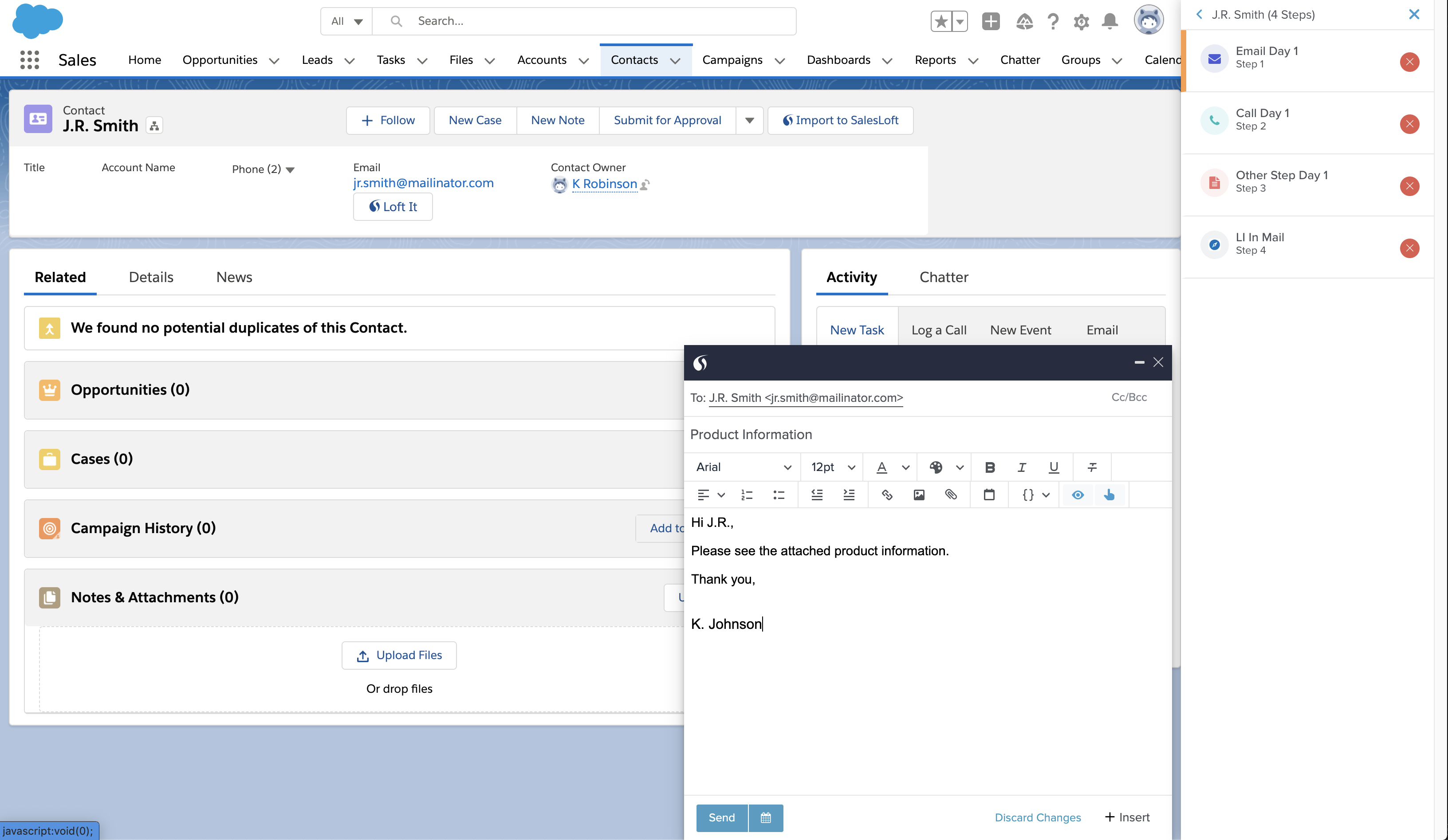Open the App Launcher grid icon
The height and width of the screenshot is (840, 1448).
29,60
